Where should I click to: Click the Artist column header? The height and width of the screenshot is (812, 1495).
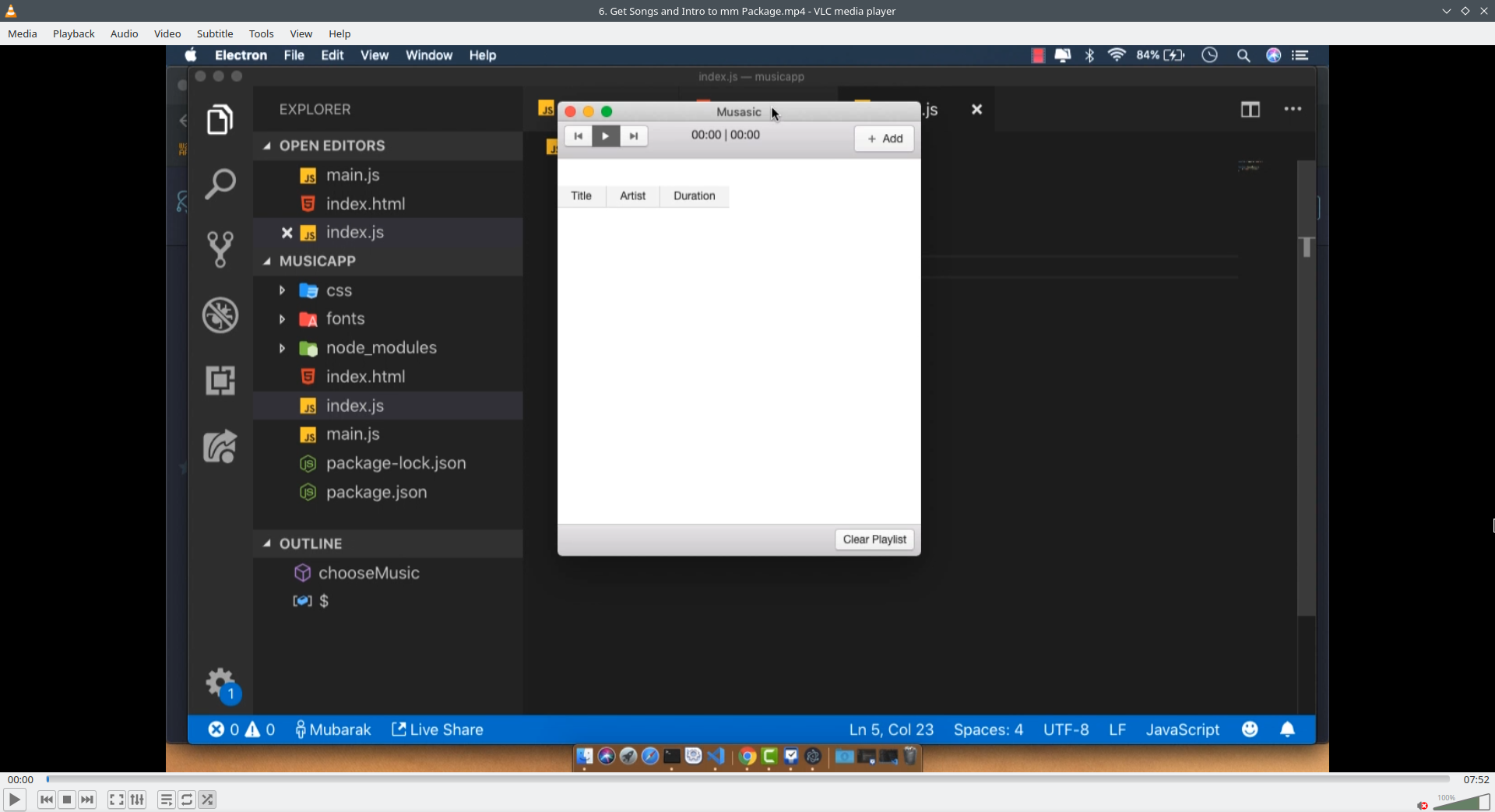pos(633,196)
